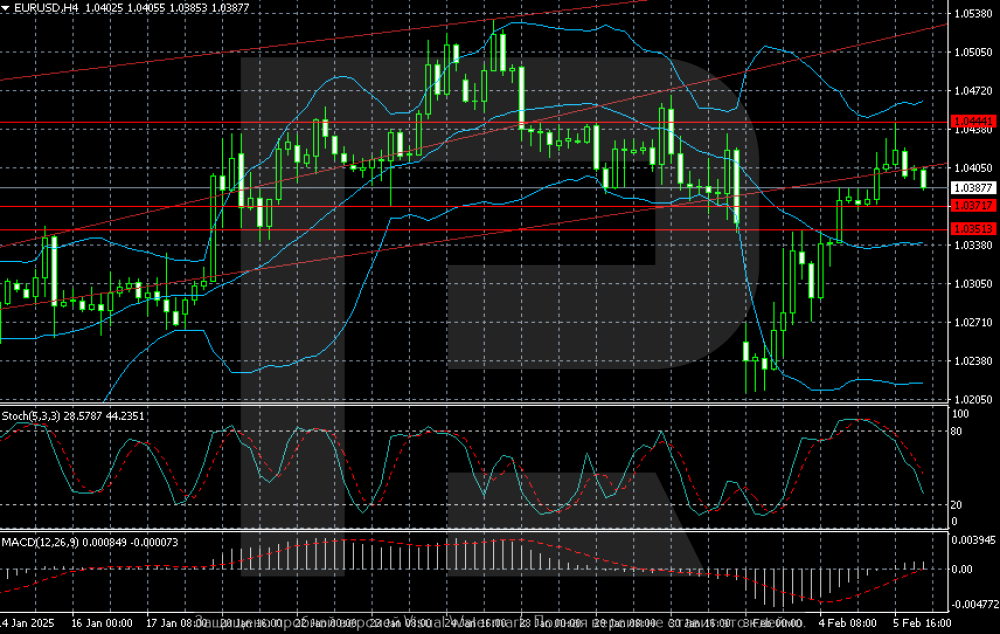1000x634 pixels.
Task: Click the 16 Jan 00:00 time label
Action: (102, 622)
